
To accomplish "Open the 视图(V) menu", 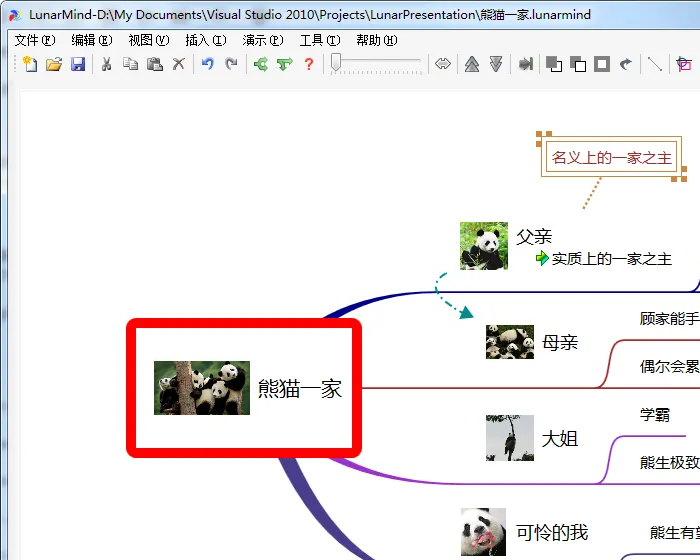I will [x=149, y=40].
